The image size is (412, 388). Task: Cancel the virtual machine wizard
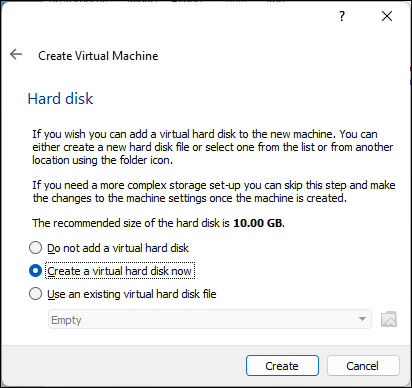click(363, 366)
